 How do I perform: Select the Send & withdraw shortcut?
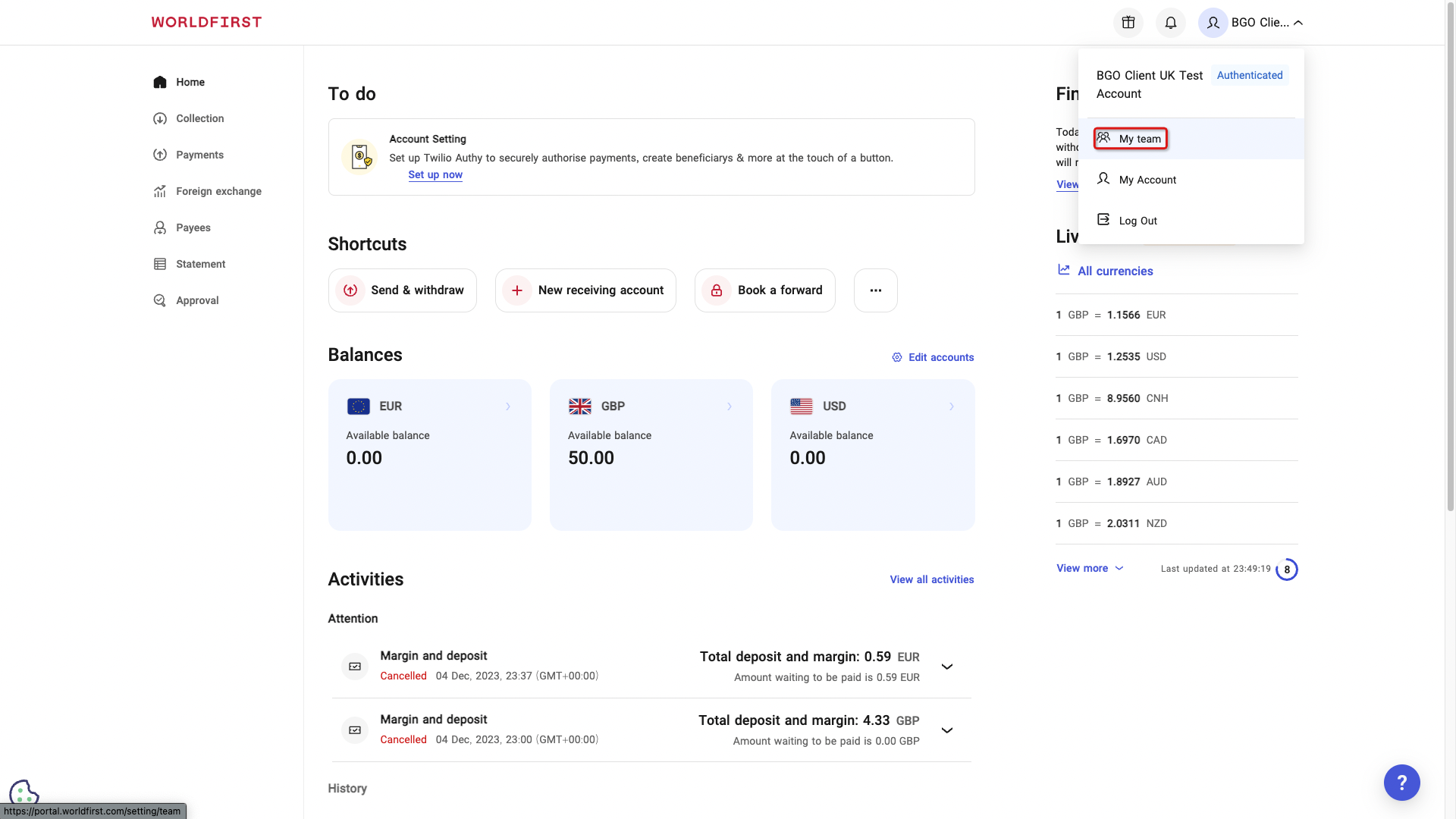pos(402,290)
